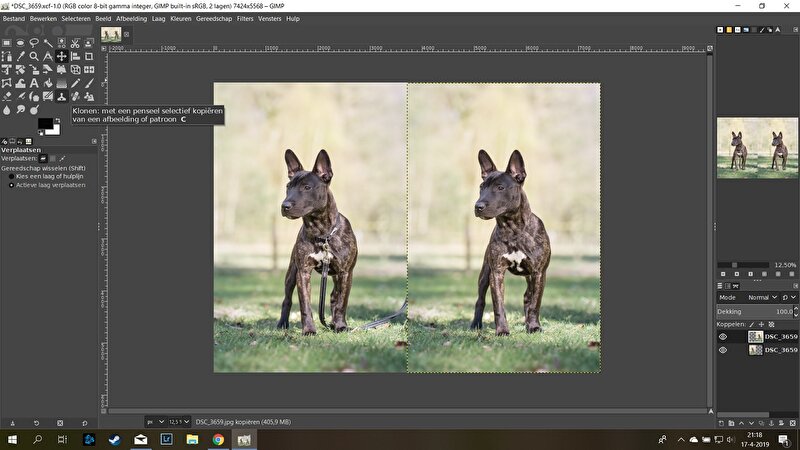Select the Color Picker eyedropper tool
The width and height of the screenshot is (800, 450).
(x=20, y=56)
